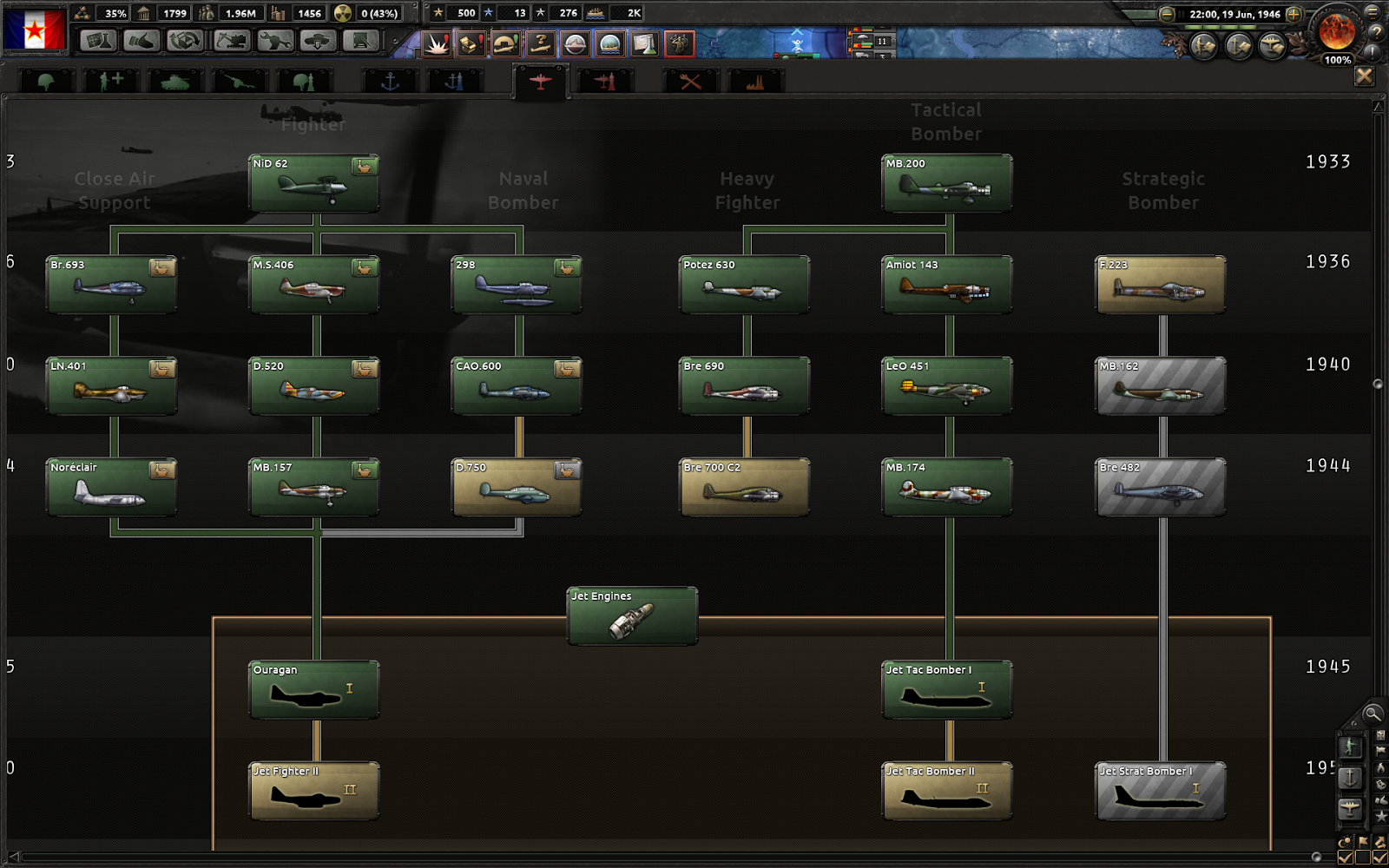Open the help question mark button

[x=1377, y=32]
